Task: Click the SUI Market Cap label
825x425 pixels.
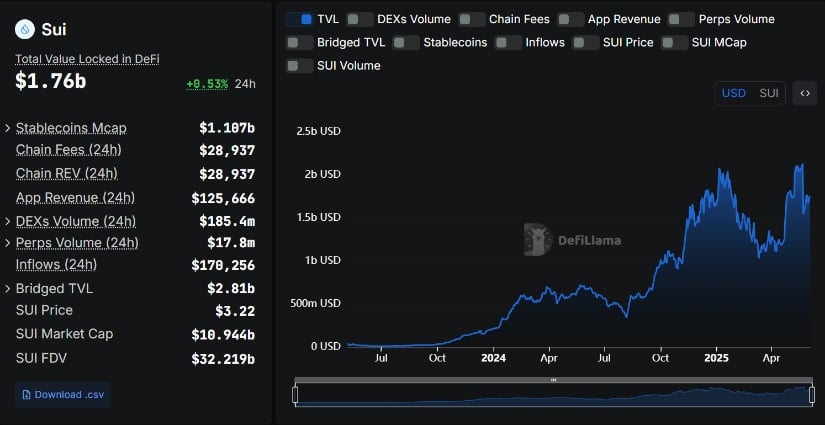Action: 64,334
